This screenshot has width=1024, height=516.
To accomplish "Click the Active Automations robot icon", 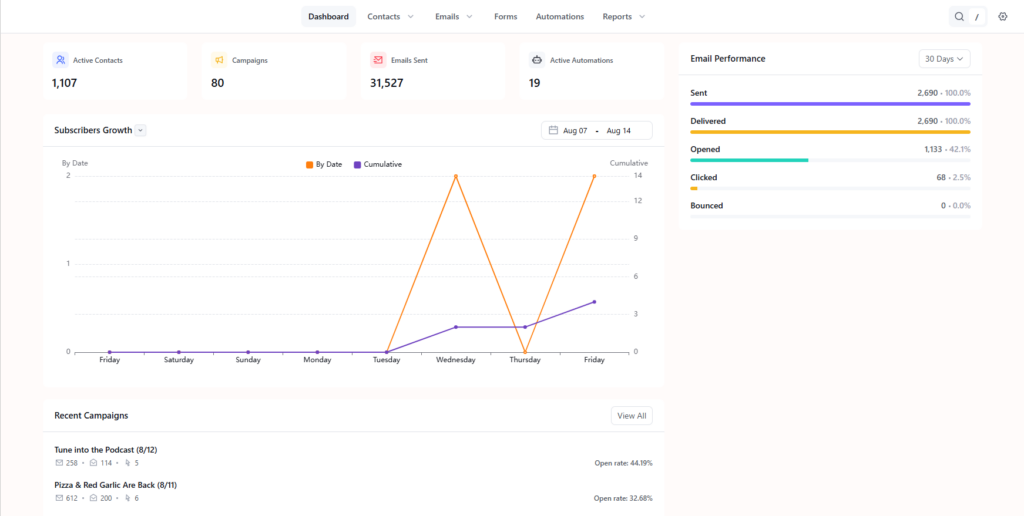I will (537, 60).
